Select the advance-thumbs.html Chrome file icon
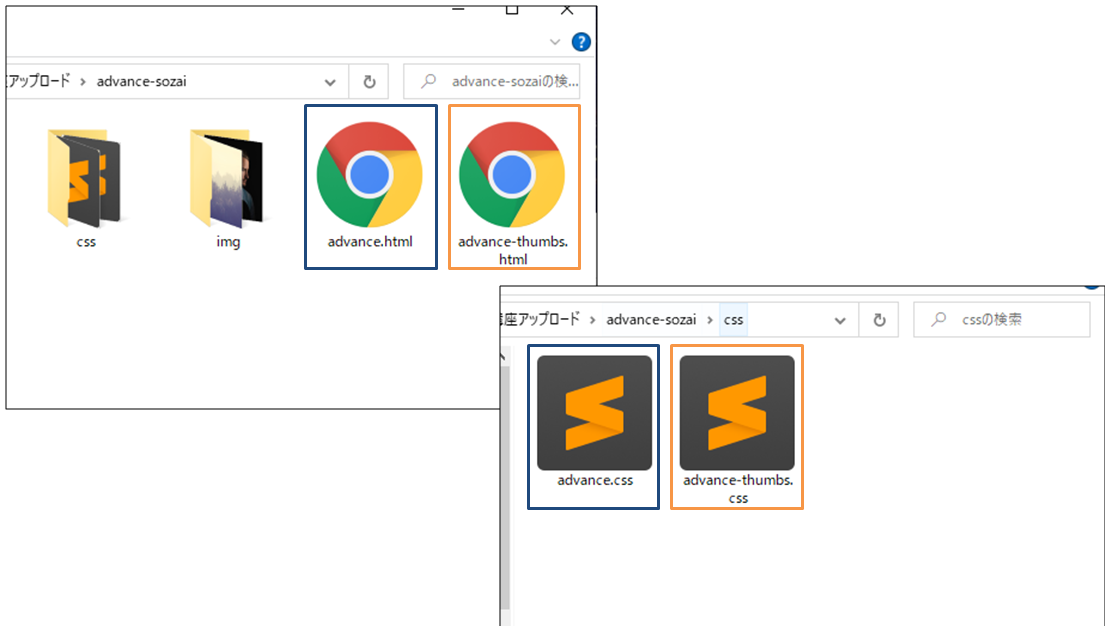The width and height of the screenshot is (1105, 626). (512, 174)
